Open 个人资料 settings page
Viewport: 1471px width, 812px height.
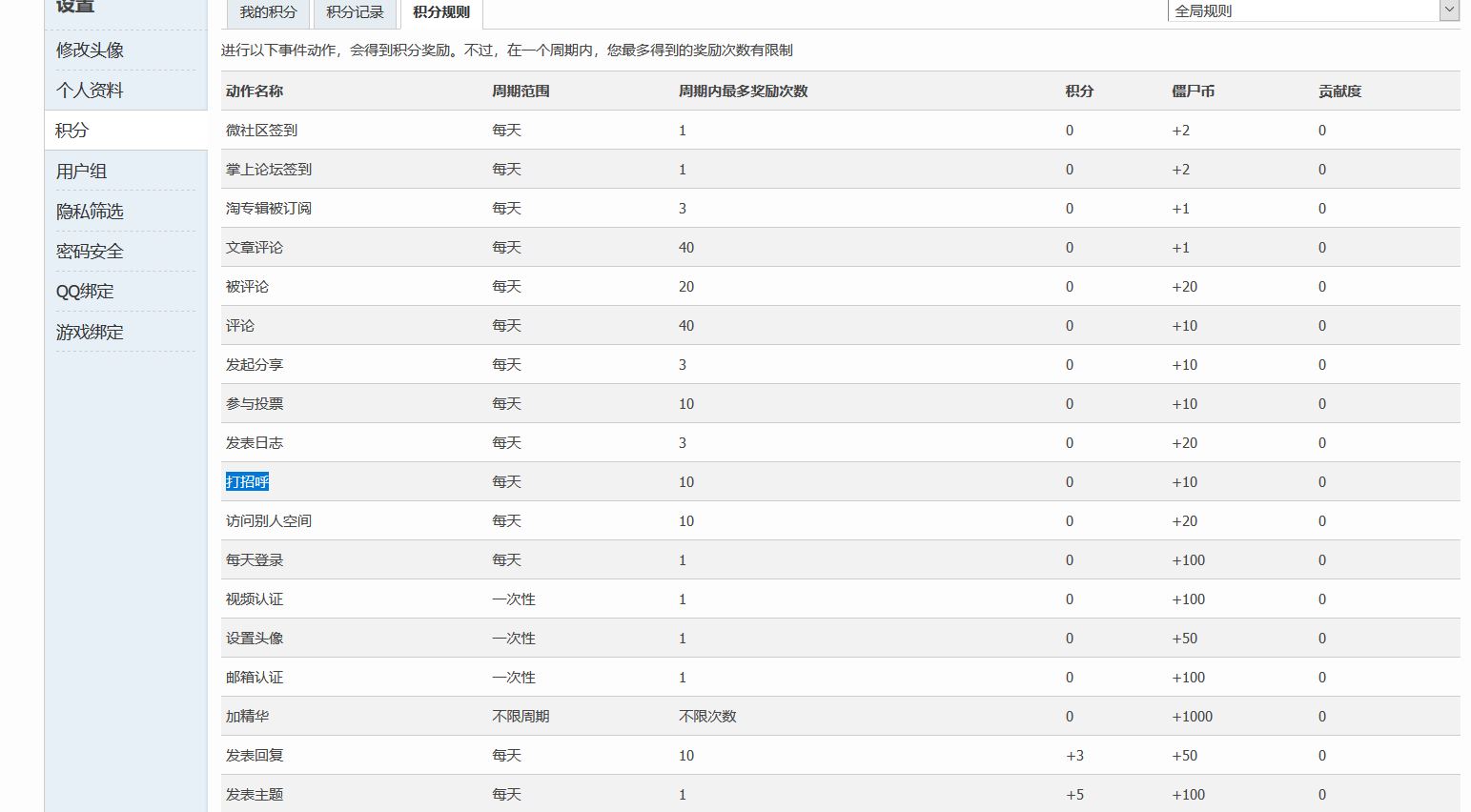point(90,91)
